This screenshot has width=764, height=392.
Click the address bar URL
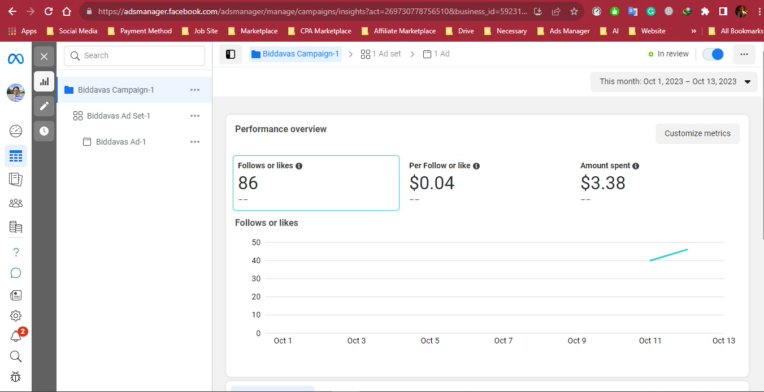312,11
